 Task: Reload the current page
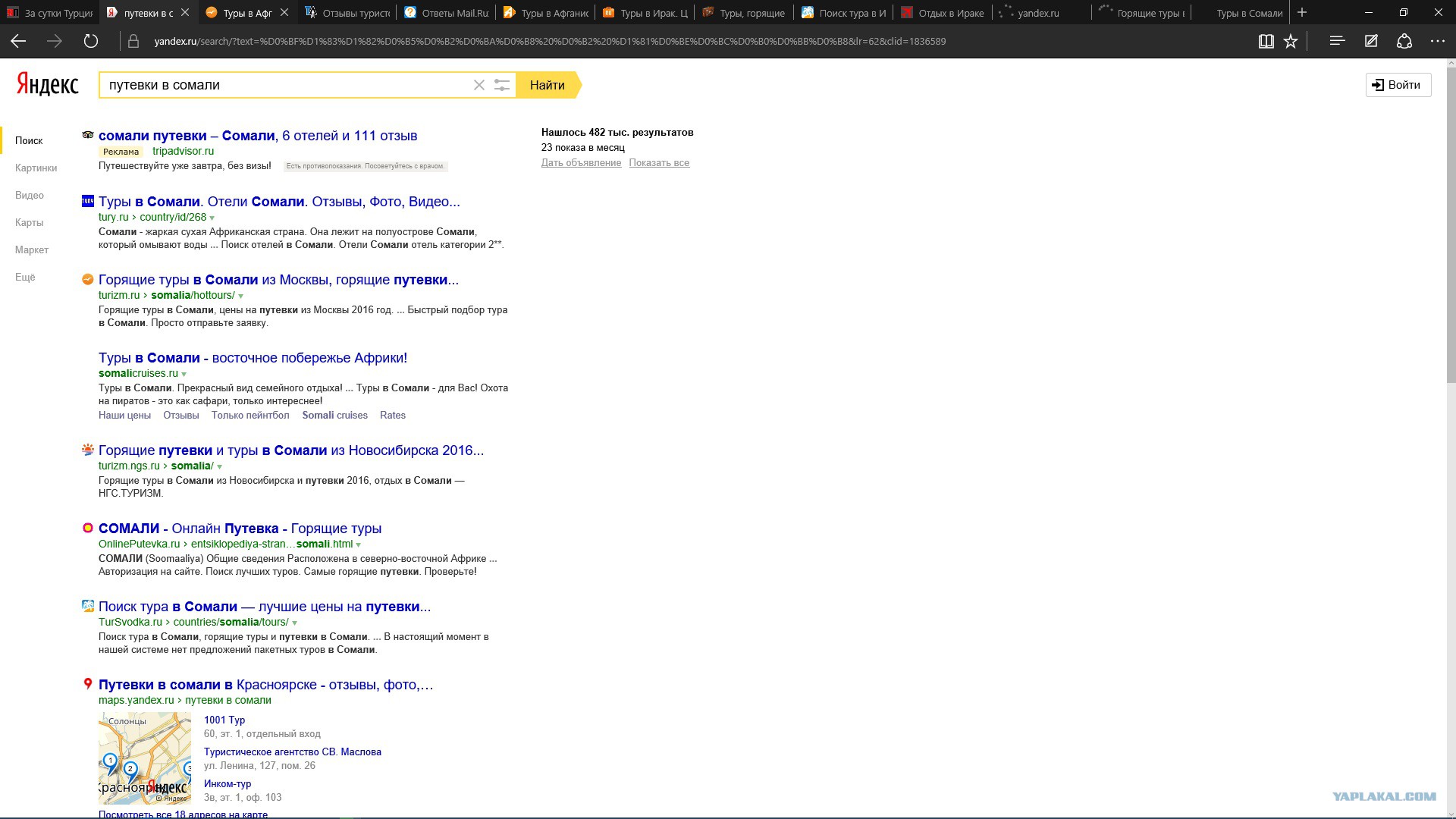[91, 42]
